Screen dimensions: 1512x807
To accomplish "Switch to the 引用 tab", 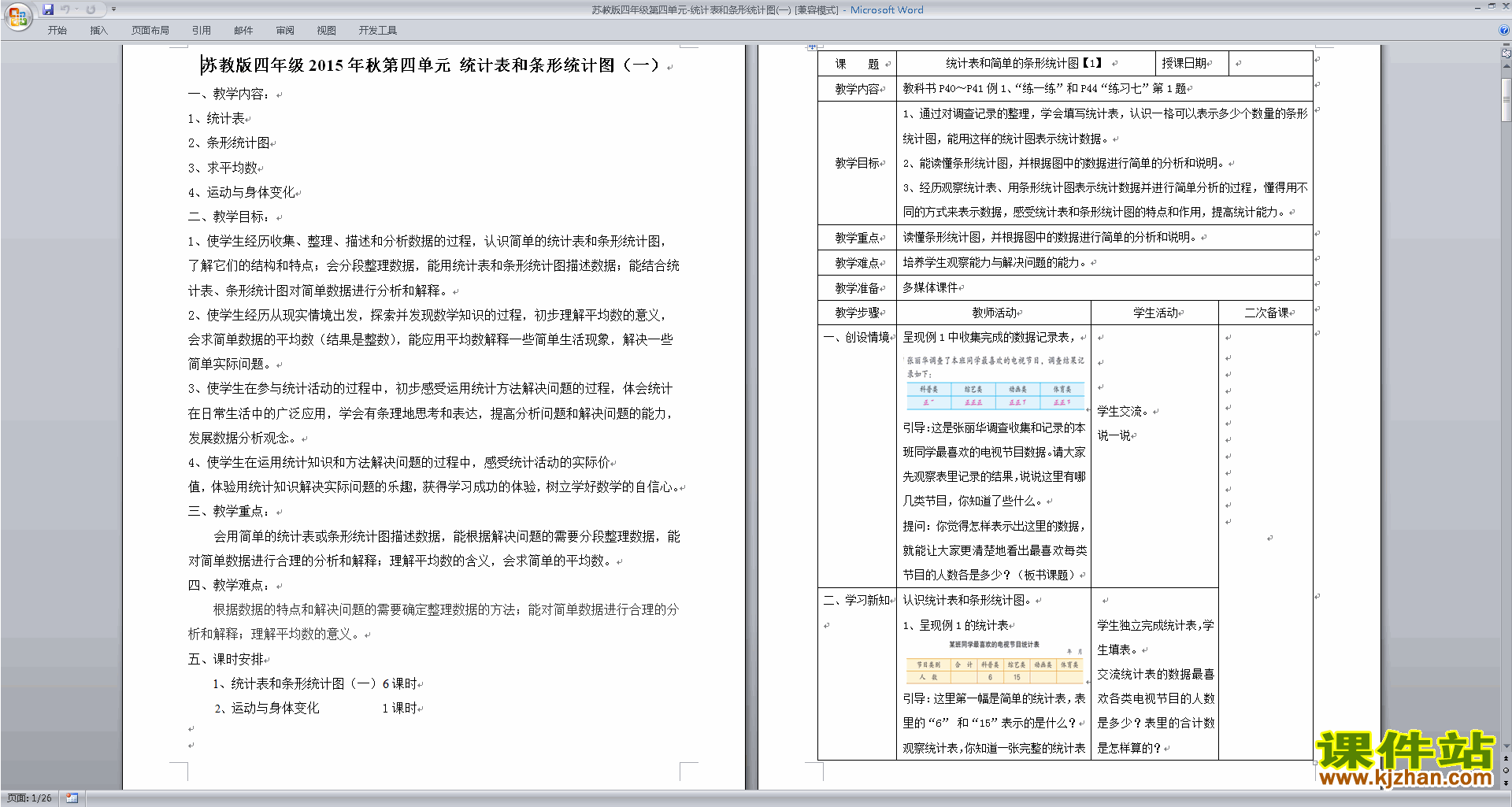I will tap(202, 31).
